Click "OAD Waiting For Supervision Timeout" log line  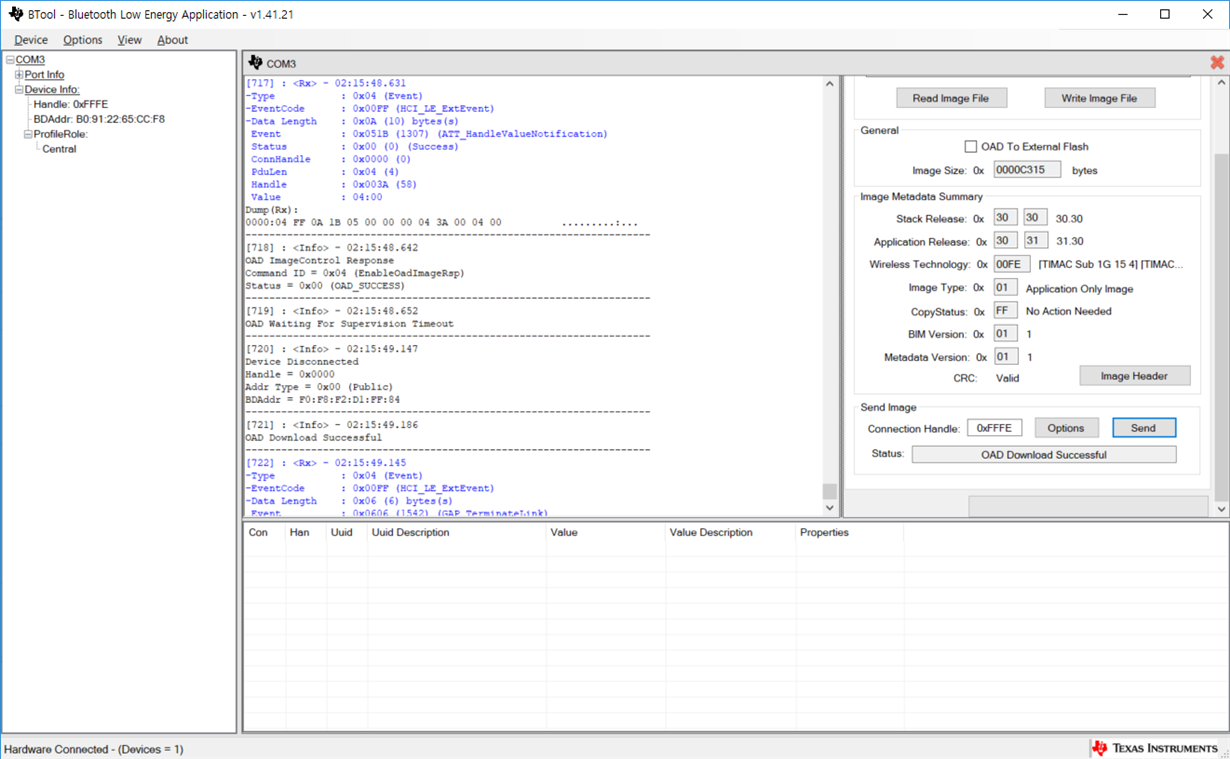[349, 324]
